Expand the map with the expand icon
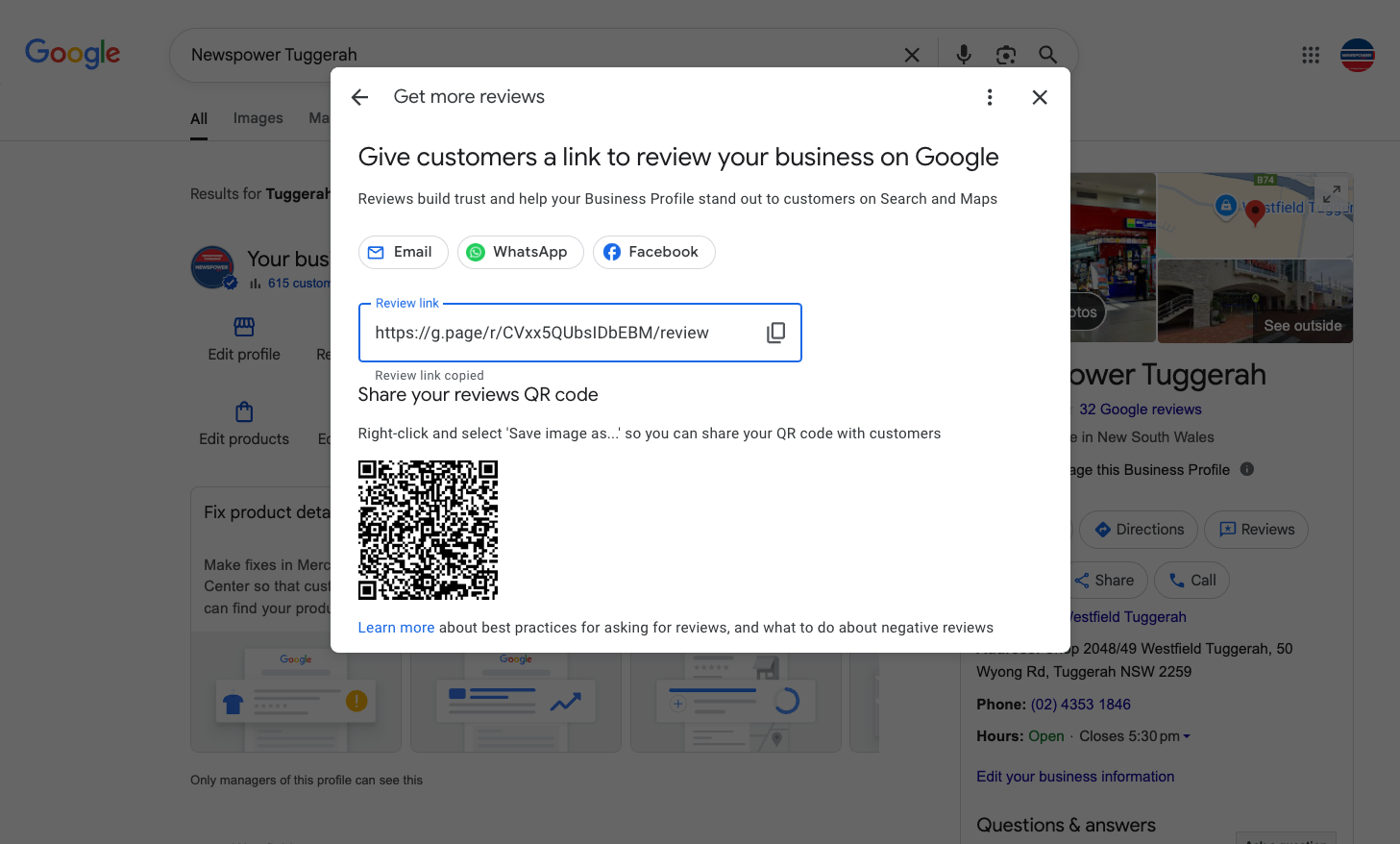Viewport: 1400px width, 844px height. [x=1331, y=194]
